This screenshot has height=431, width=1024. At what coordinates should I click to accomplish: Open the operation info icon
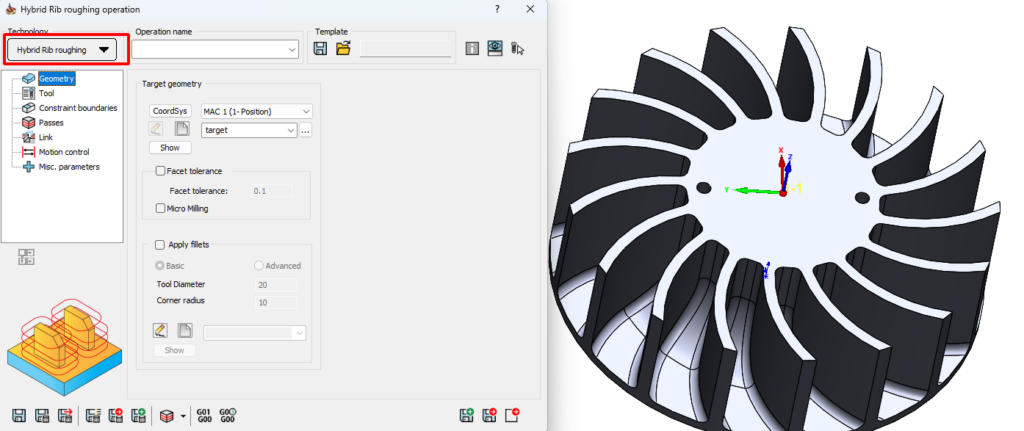click(x=472, y=48)
